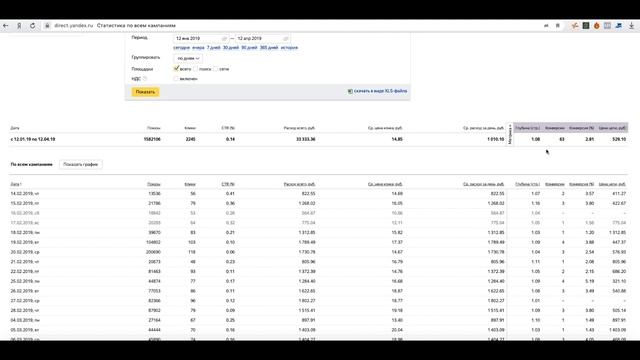This screenshot has height=360, width=640.
Task: Sort lower table by 'Конверсия (%)' header
Action: [x=582, y=184]
